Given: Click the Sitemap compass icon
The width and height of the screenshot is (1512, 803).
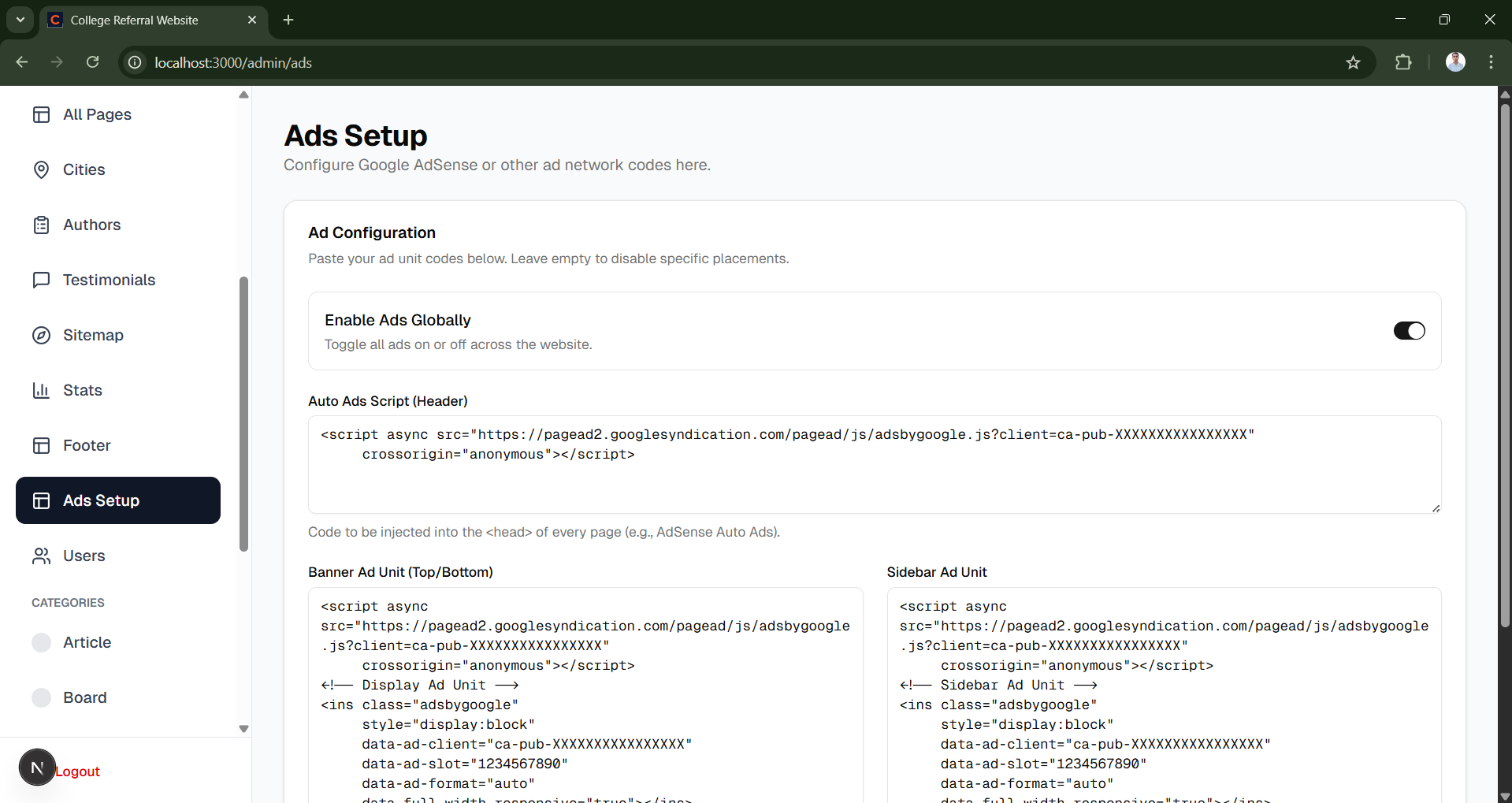Looking at the screenshot, I should (x=41, y=336).
